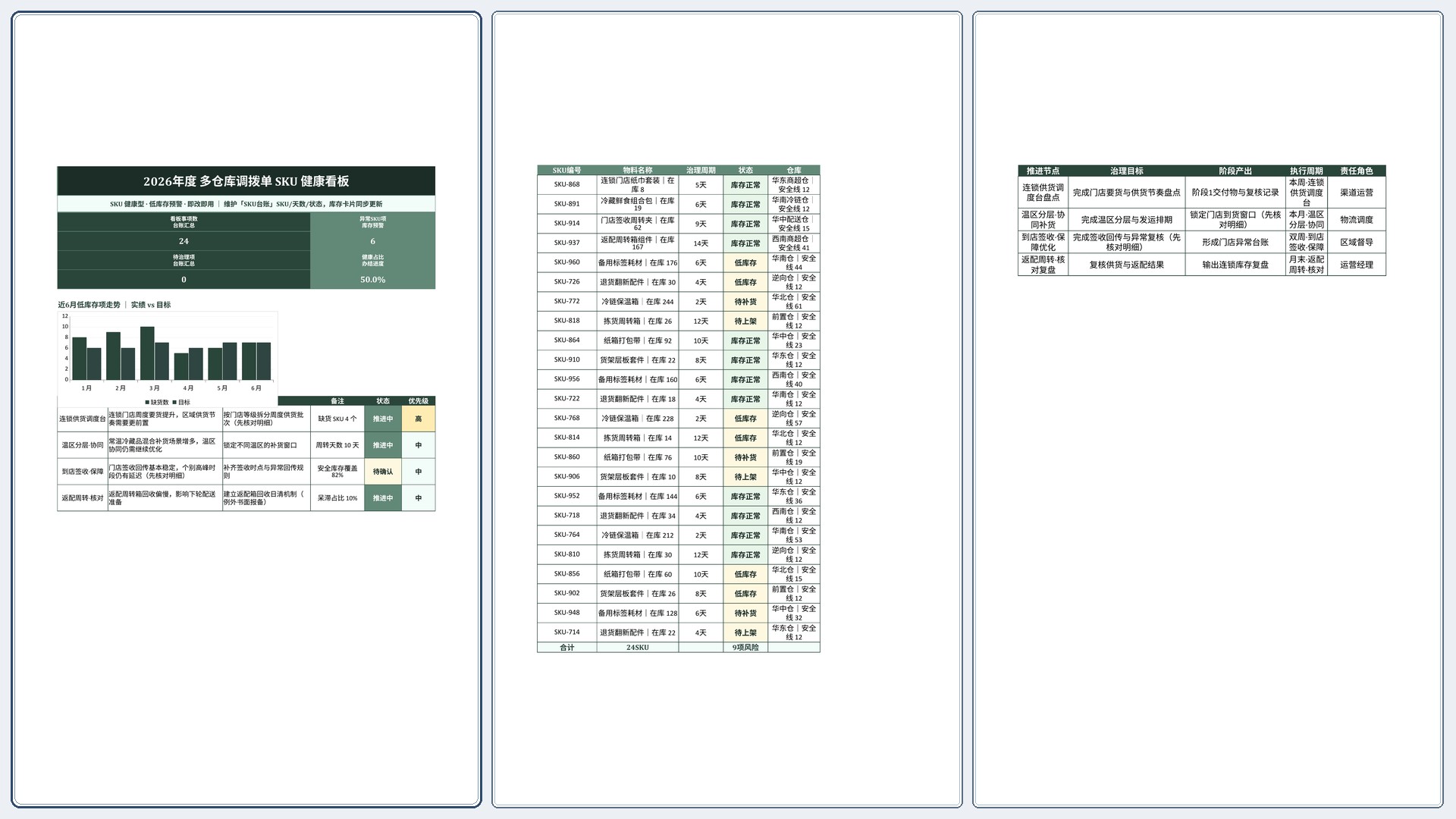Viewport: 1456px width, 819px height.
Task: Select the 责任角色 column header
Action: 1357,171
